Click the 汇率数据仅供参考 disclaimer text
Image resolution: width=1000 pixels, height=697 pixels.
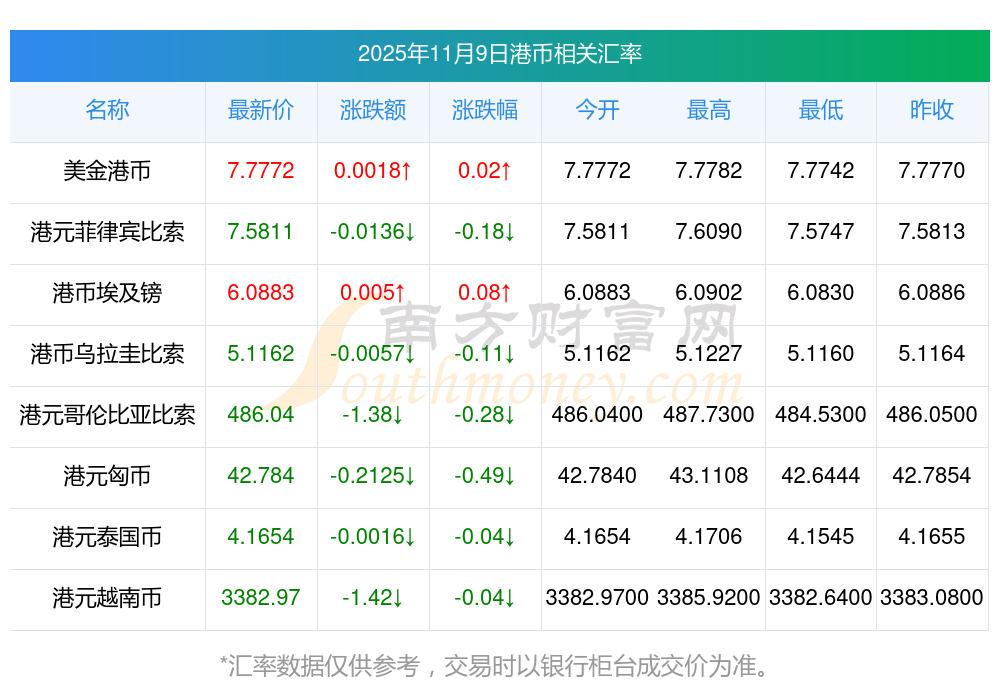[495, 665]
